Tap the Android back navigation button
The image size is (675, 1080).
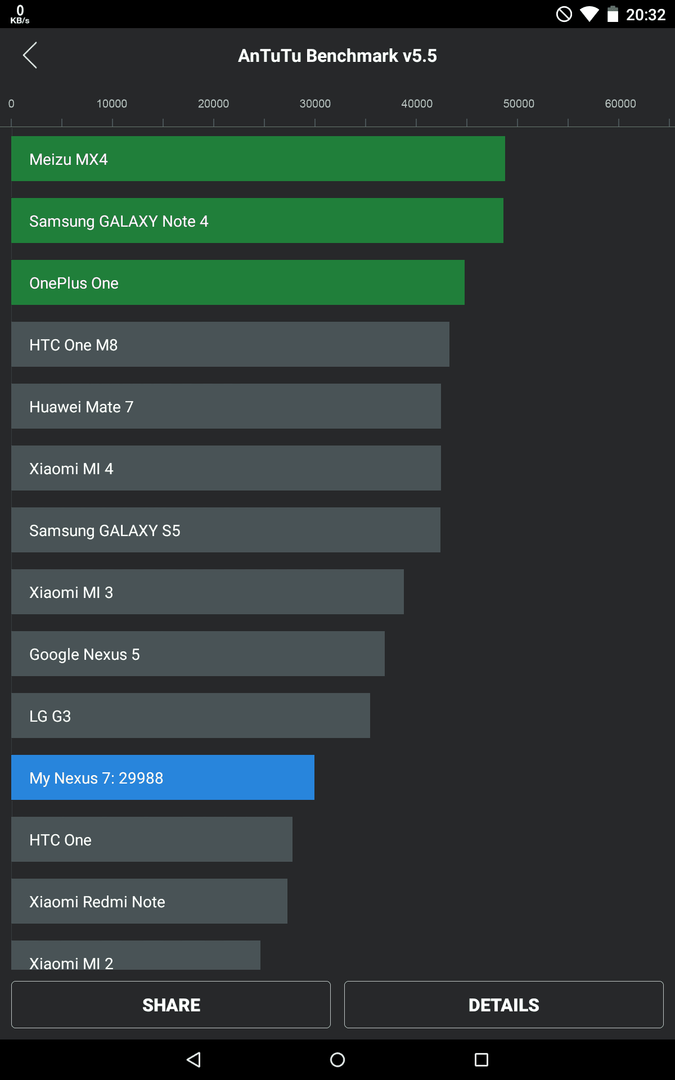click(x=194, y=1059)
